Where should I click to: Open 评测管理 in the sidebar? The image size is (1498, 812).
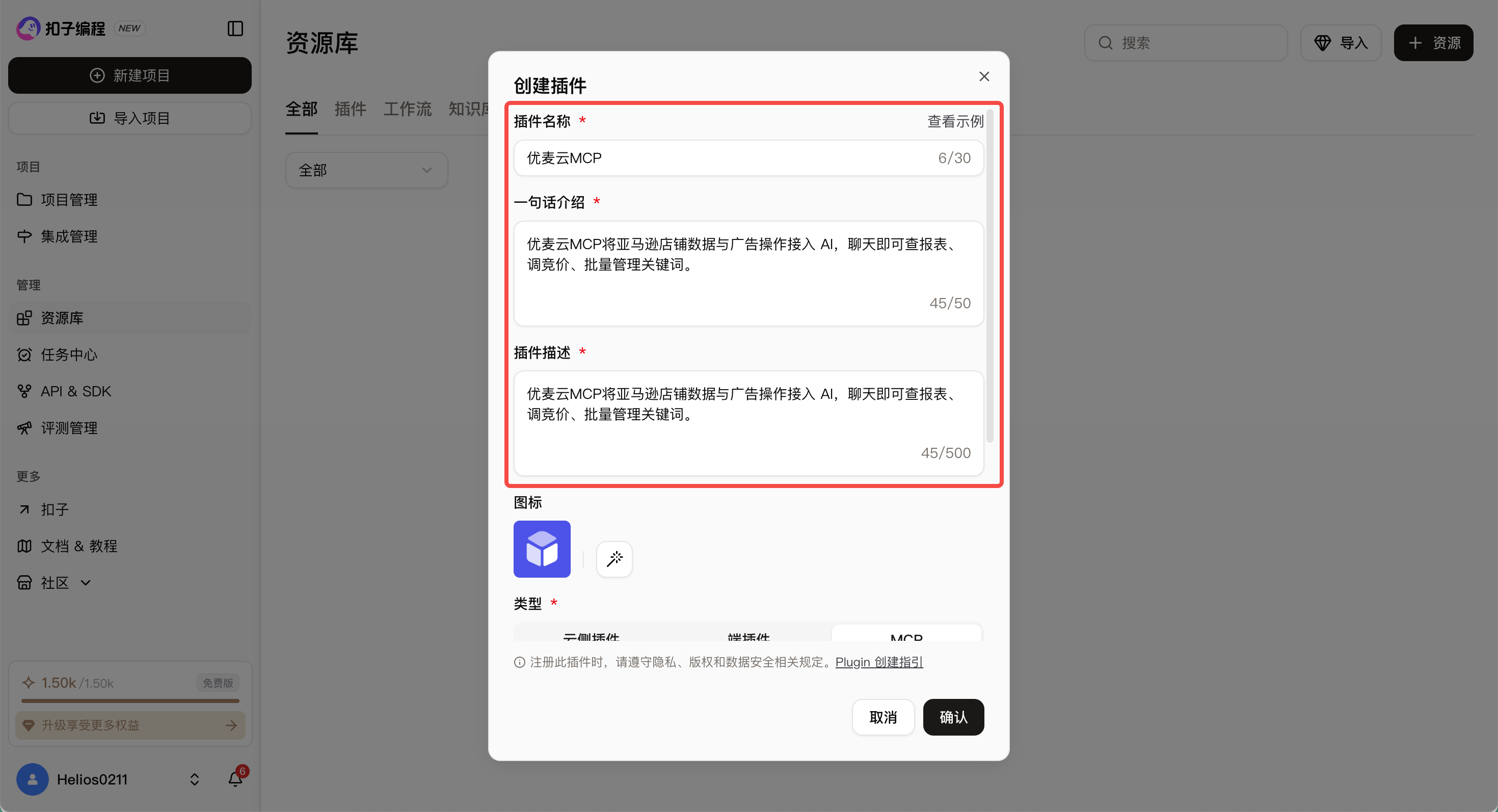(x=130, y=428)
